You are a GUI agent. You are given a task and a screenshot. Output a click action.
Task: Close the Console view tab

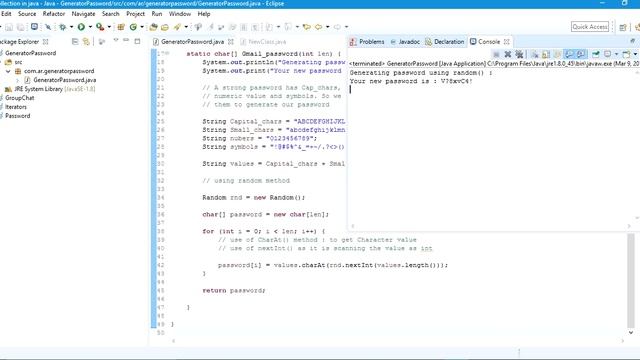click(507, 42)
